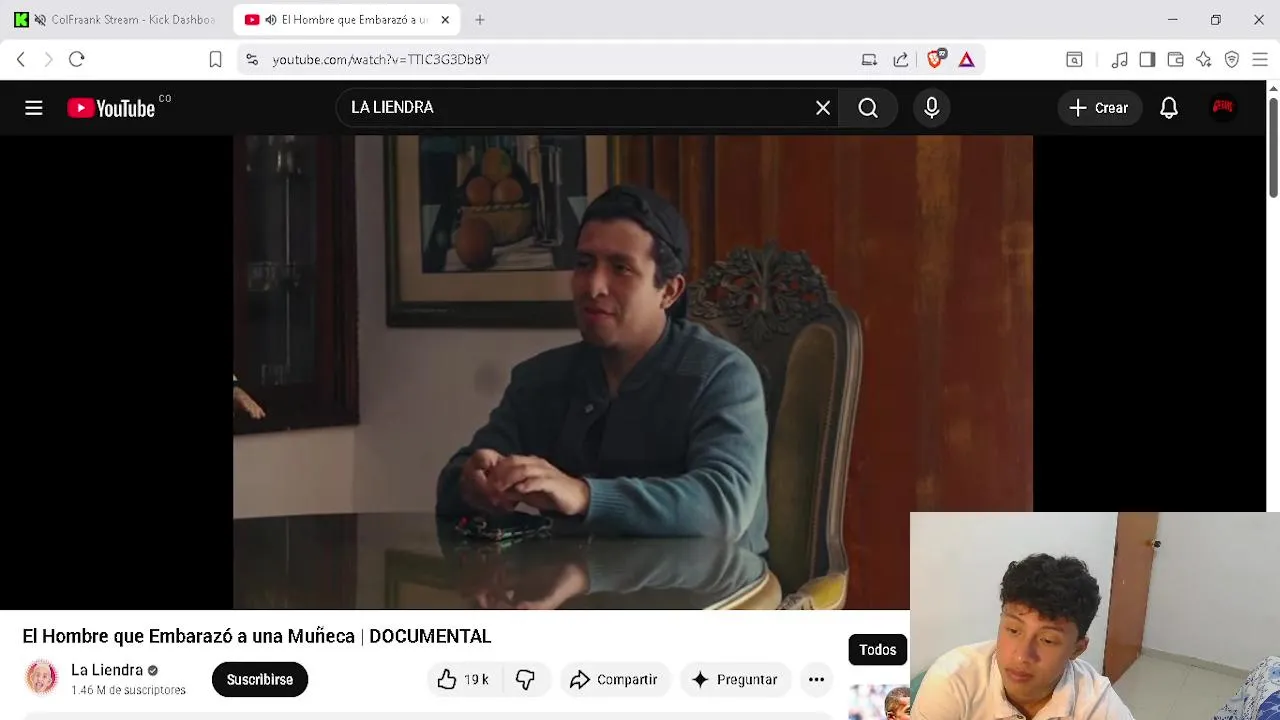Open the account avatar menu
This screenshot has height=720, width=1280.
tap(1222, 108)
